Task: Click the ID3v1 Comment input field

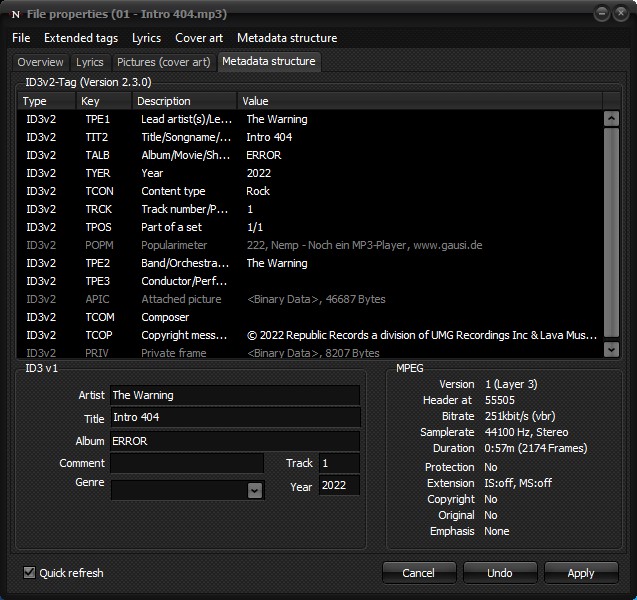Action: [187, 463]
